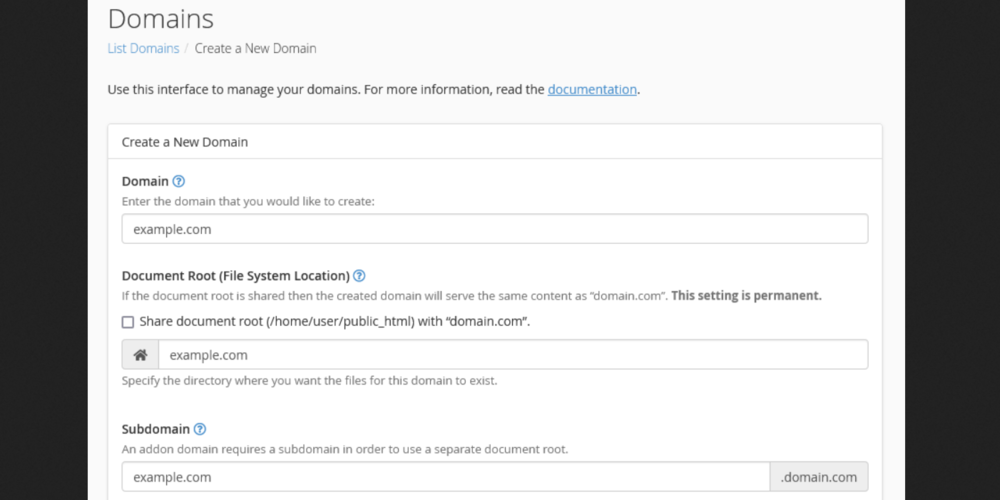Click into the document root directory field
This screenshot has width=1000, height=500.
tap(512, 355)
